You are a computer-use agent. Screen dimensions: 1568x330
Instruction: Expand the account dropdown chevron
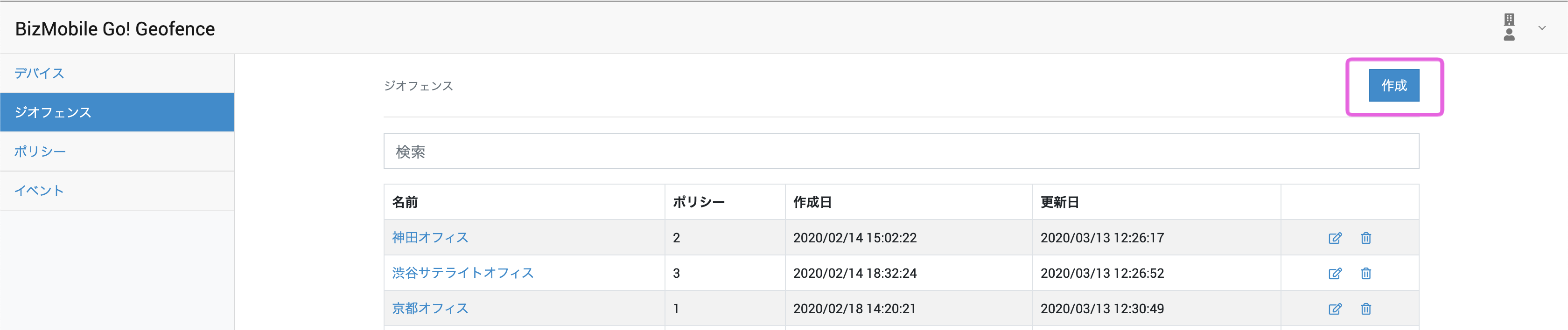[x=1542, y=28]
